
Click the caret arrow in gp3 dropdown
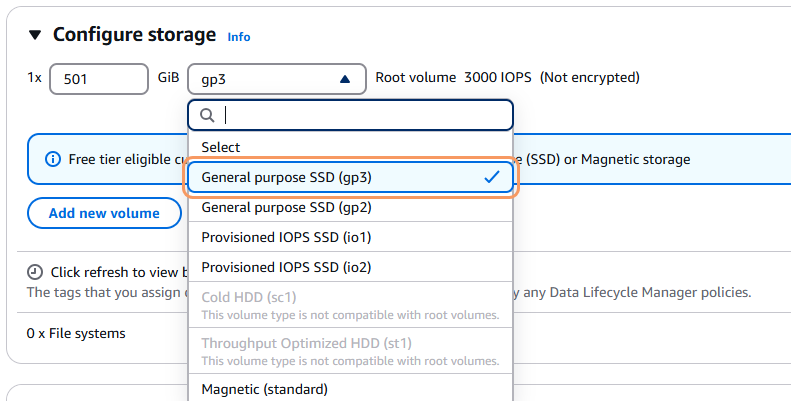point(345,78)
